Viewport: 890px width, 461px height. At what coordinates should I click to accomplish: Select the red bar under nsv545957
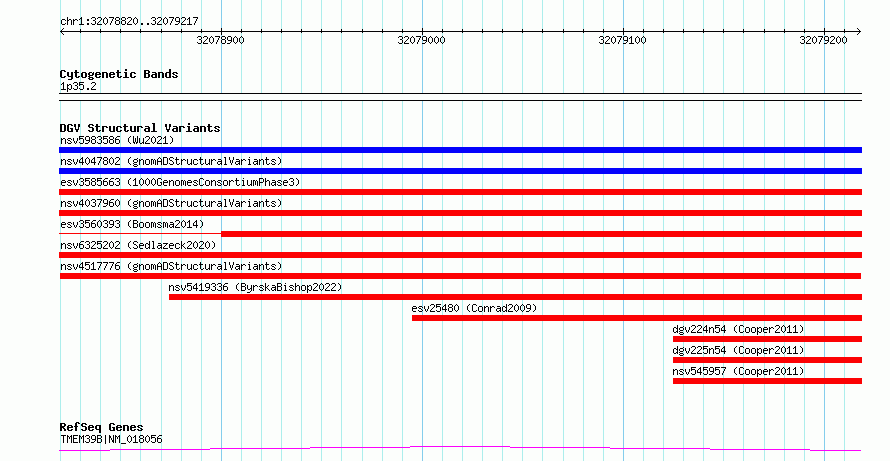point(767,381)
